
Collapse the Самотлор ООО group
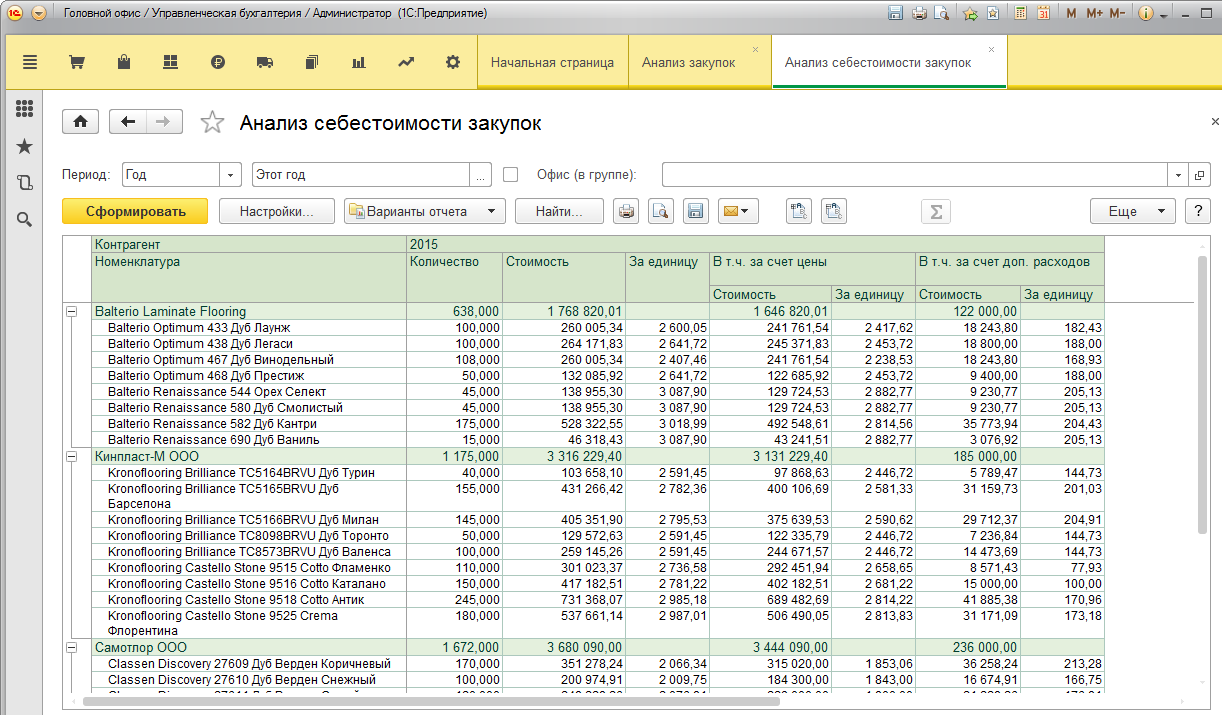pyautogui.click(x=71, y=647)
